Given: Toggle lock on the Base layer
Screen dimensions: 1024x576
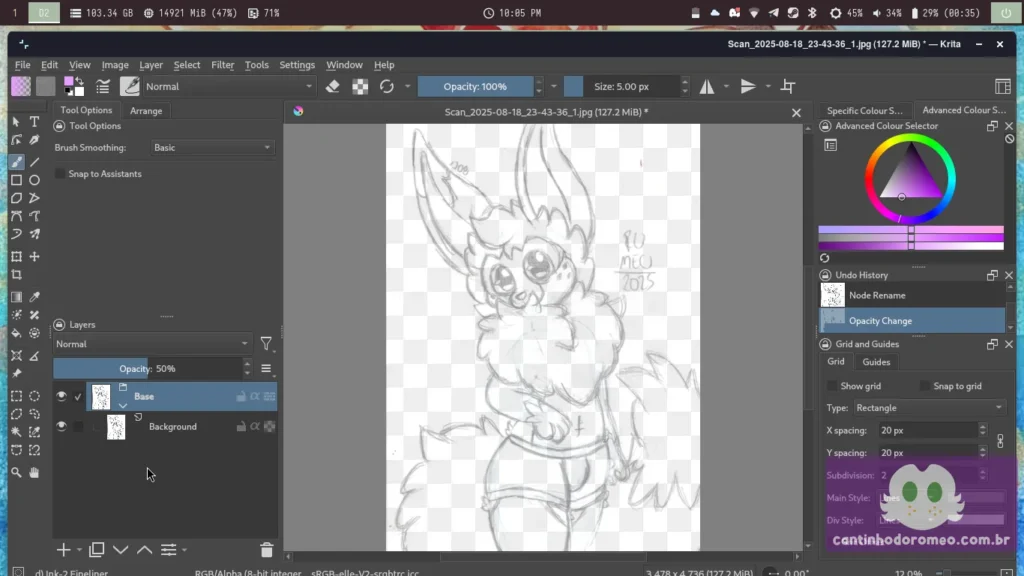Looking at the screenshot, I should click(241, 396).
